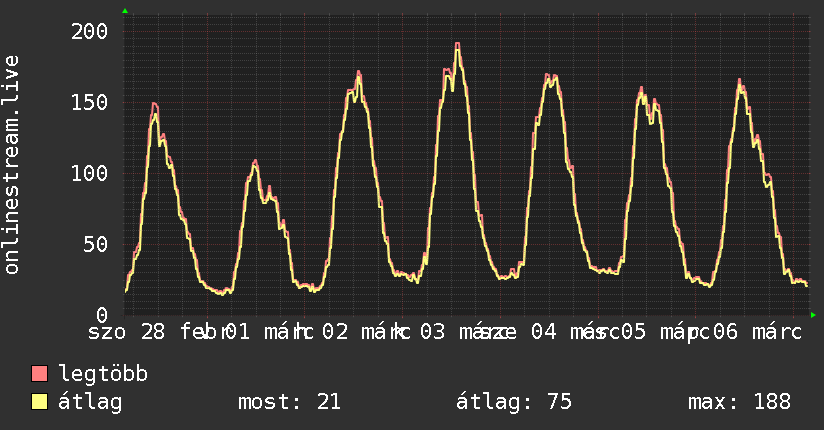Click the 100 y-axis label
Image resolution: width=824 pixels, height=430 pixels.
point(89,173)
